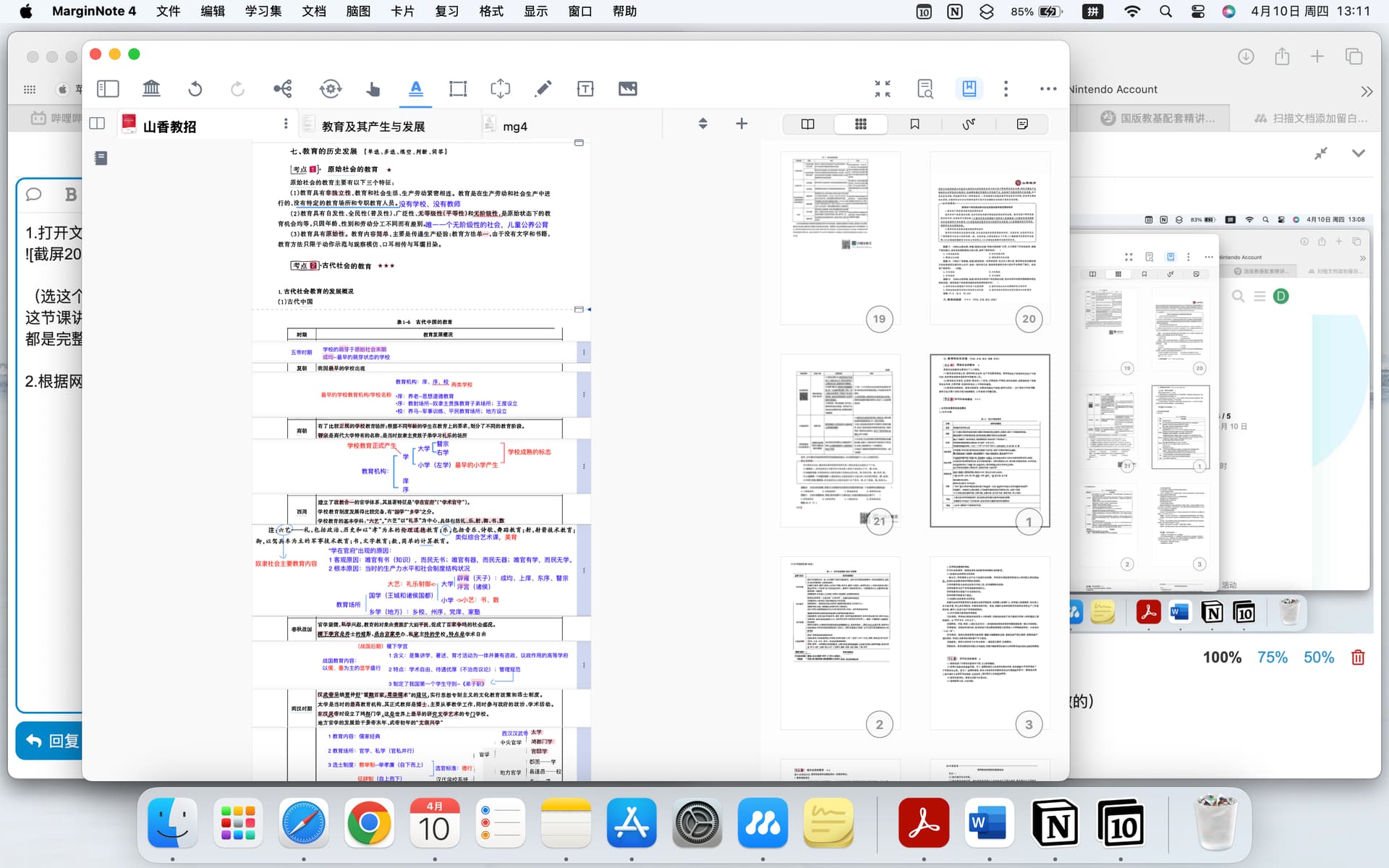Click the note card icon in document margin
This screenshot has height=868, width=1389.
click(101, 158)
